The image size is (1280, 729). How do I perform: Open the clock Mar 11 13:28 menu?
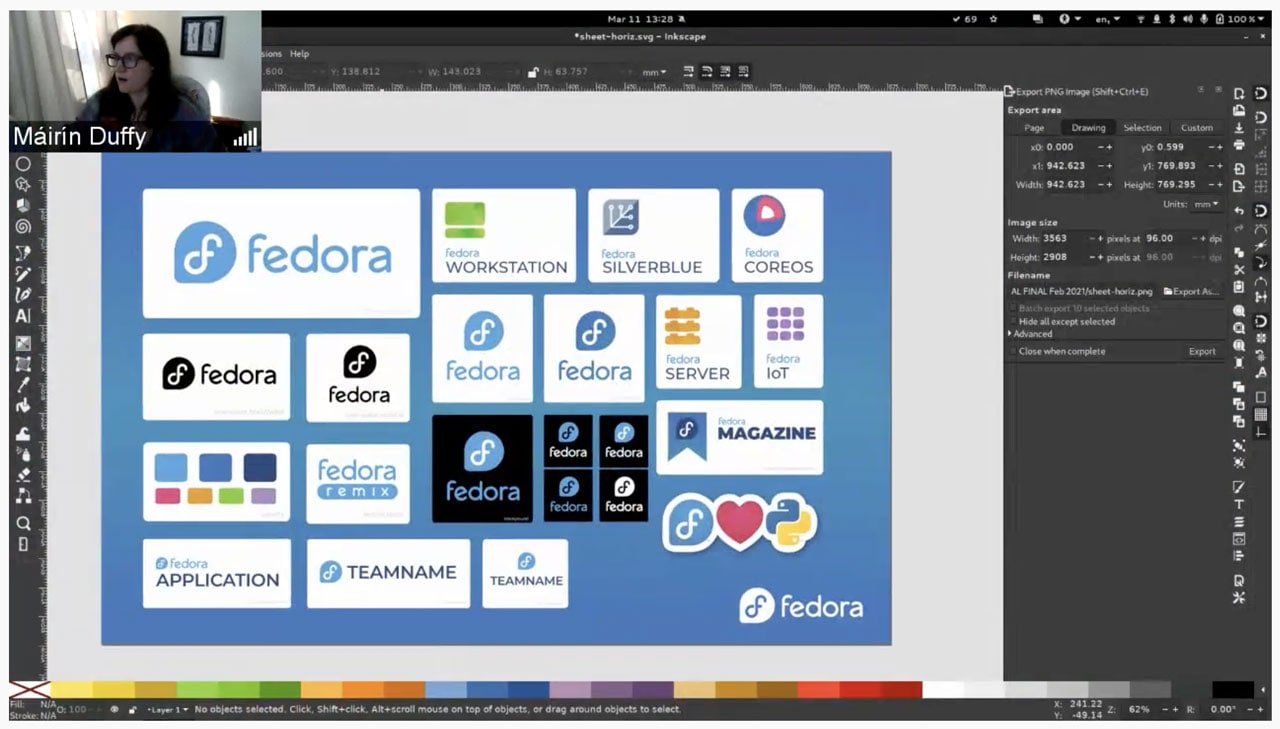coord(640,19)
